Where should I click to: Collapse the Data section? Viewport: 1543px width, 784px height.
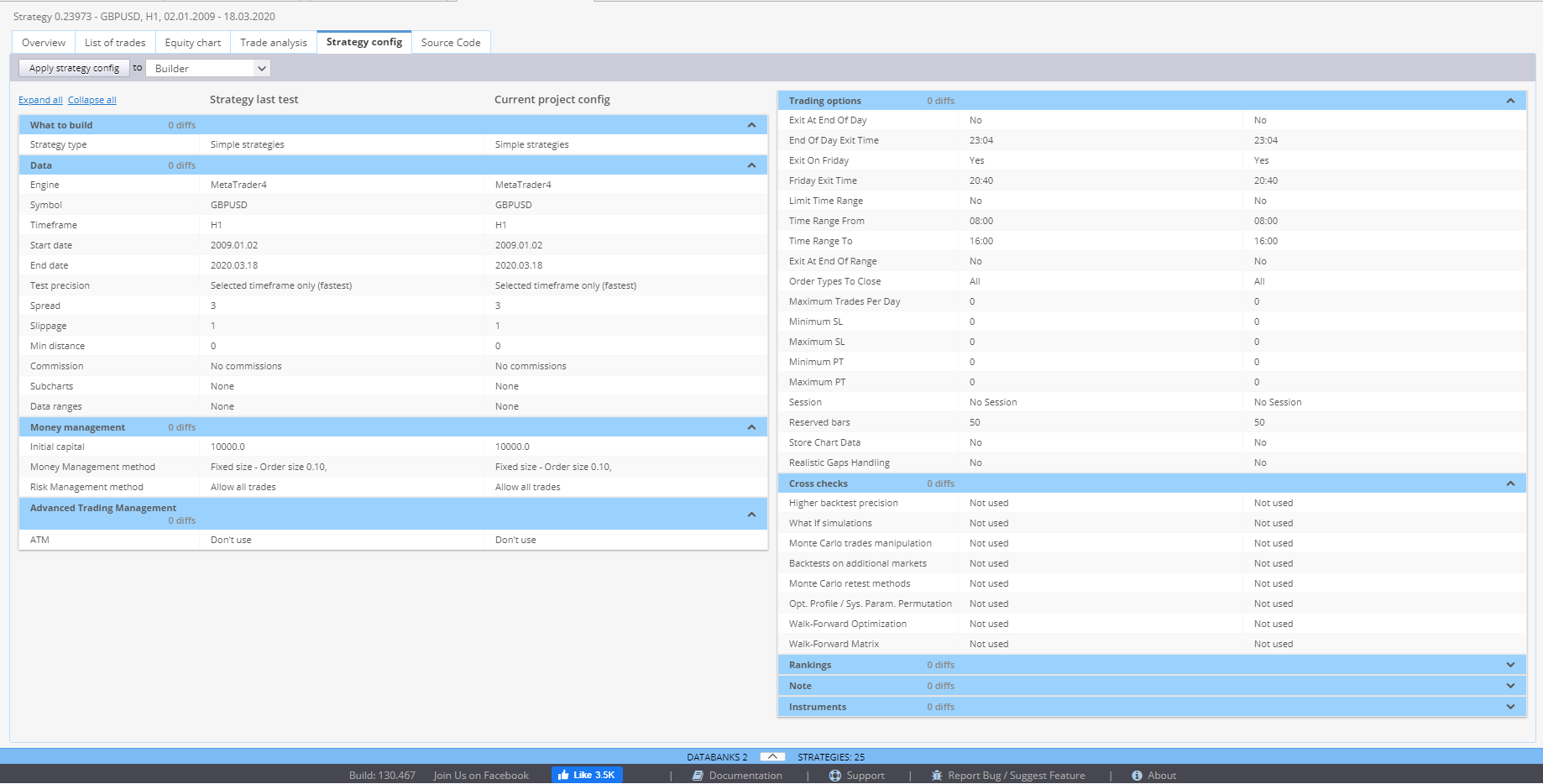pyautogui.click(x=751, y=165)
